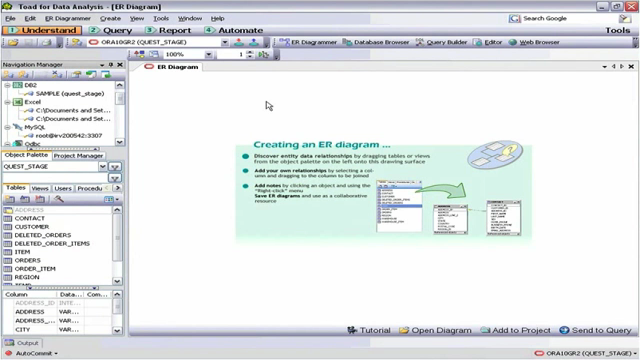Toggle the AutoCommit status indicator

31,353
